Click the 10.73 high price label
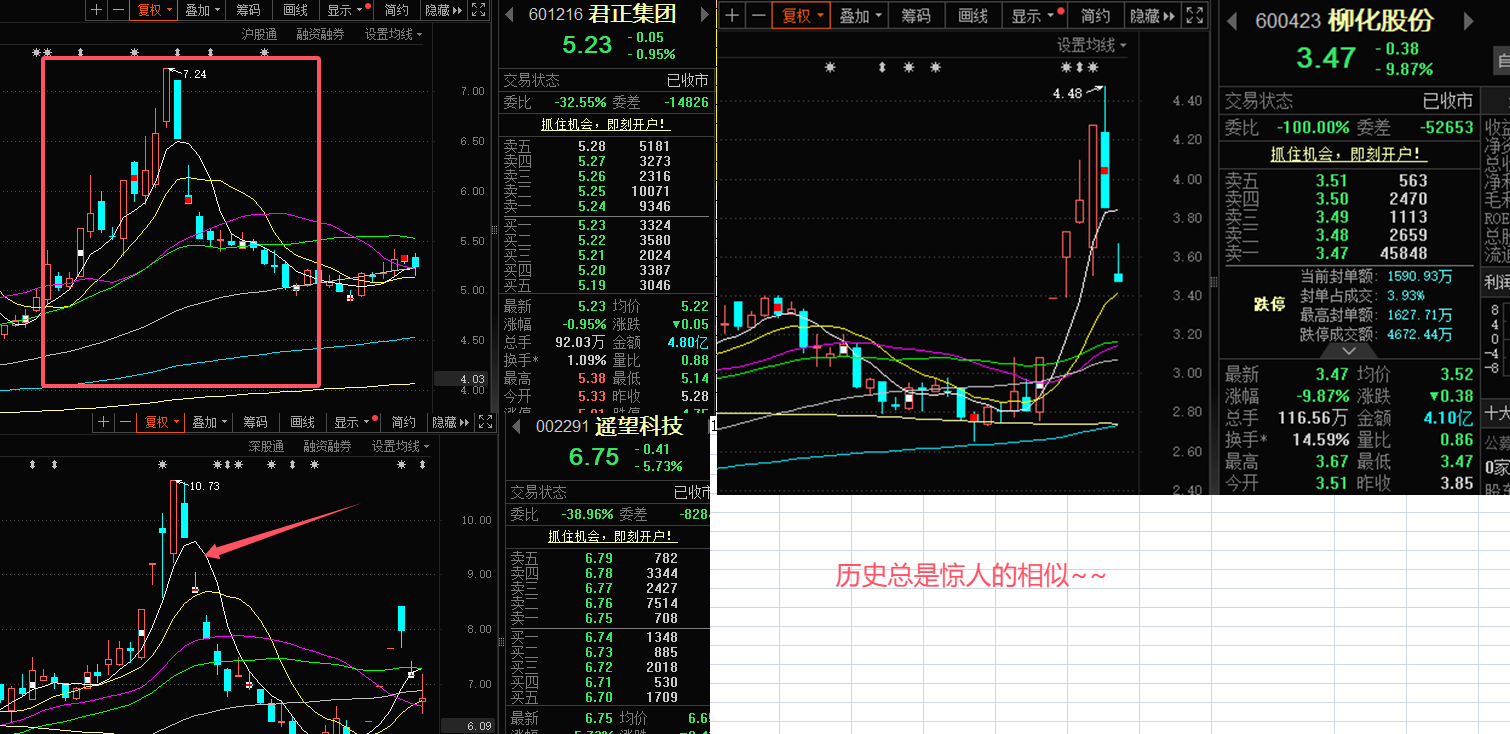Image resolution: width=1510 pixels, height=734 pixels. coord(204,486)
